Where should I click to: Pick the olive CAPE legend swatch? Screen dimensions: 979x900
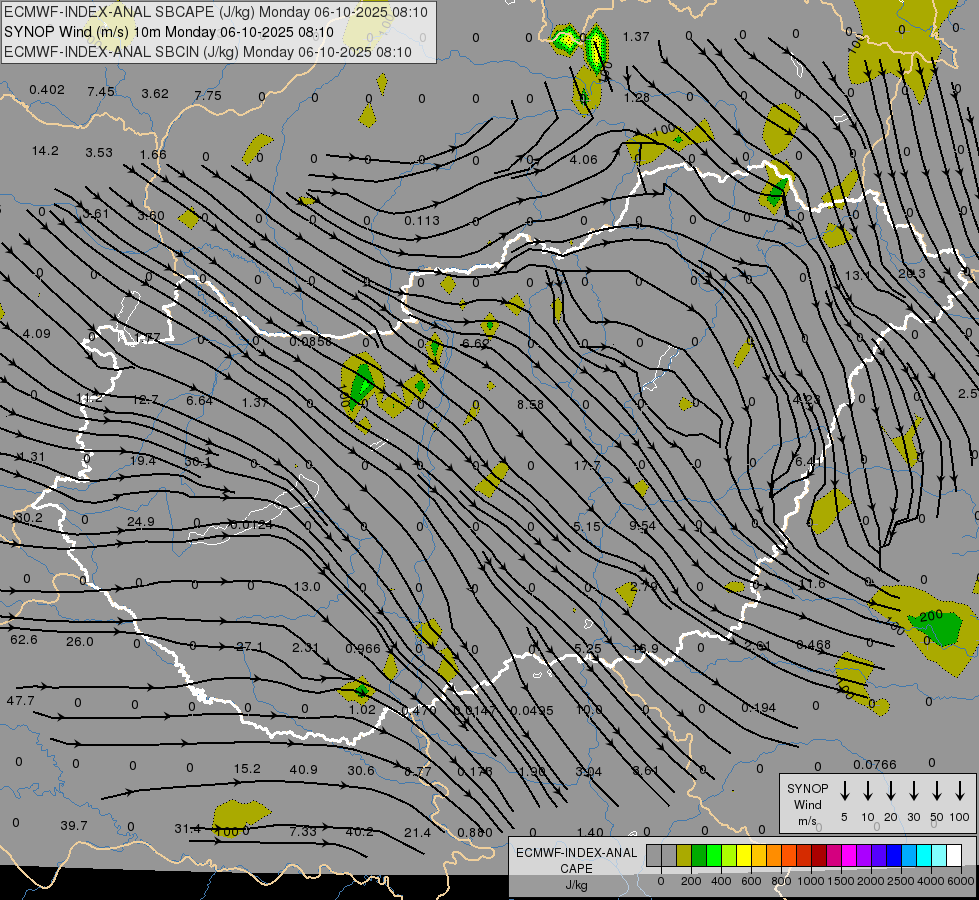click(x=684, y=856)
